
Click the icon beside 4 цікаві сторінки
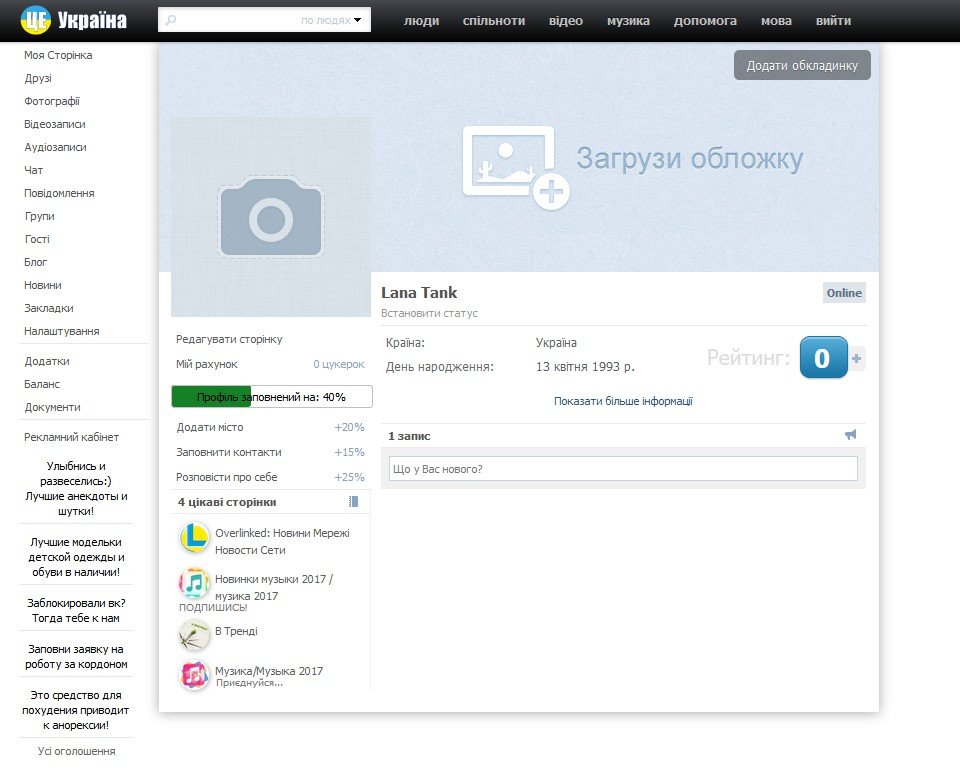pos(353,502)
